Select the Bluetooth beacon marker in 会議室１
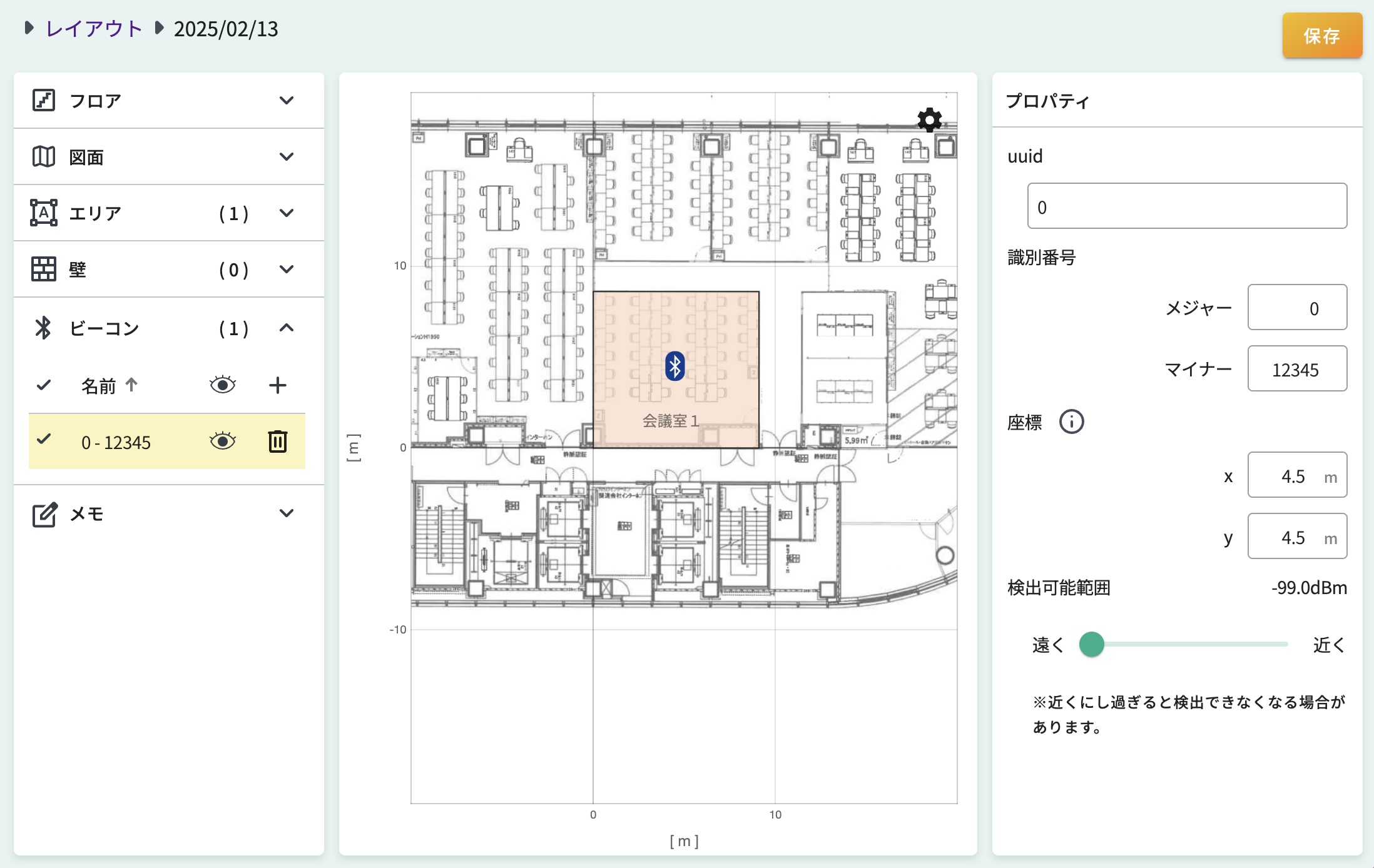The height and width of the screenshot is (868, 1374). click(x=676, y=366)
